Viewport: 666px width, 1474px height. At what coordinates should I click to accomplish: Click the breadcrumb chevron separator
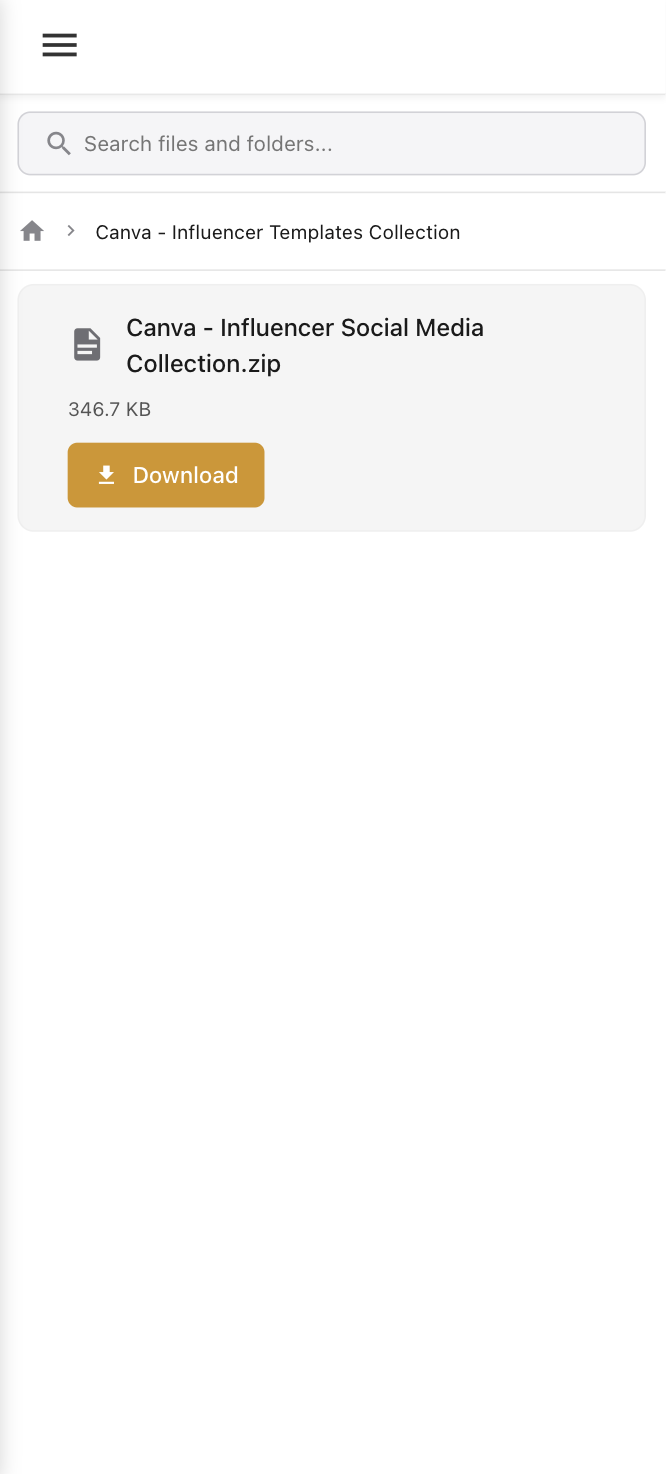(71, 231)
